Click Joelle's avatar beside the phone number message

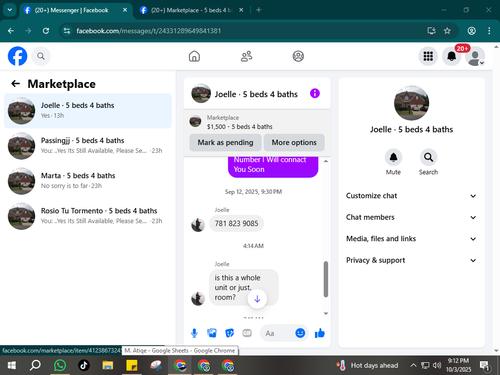pyautogui.click(x=198, y=225)
